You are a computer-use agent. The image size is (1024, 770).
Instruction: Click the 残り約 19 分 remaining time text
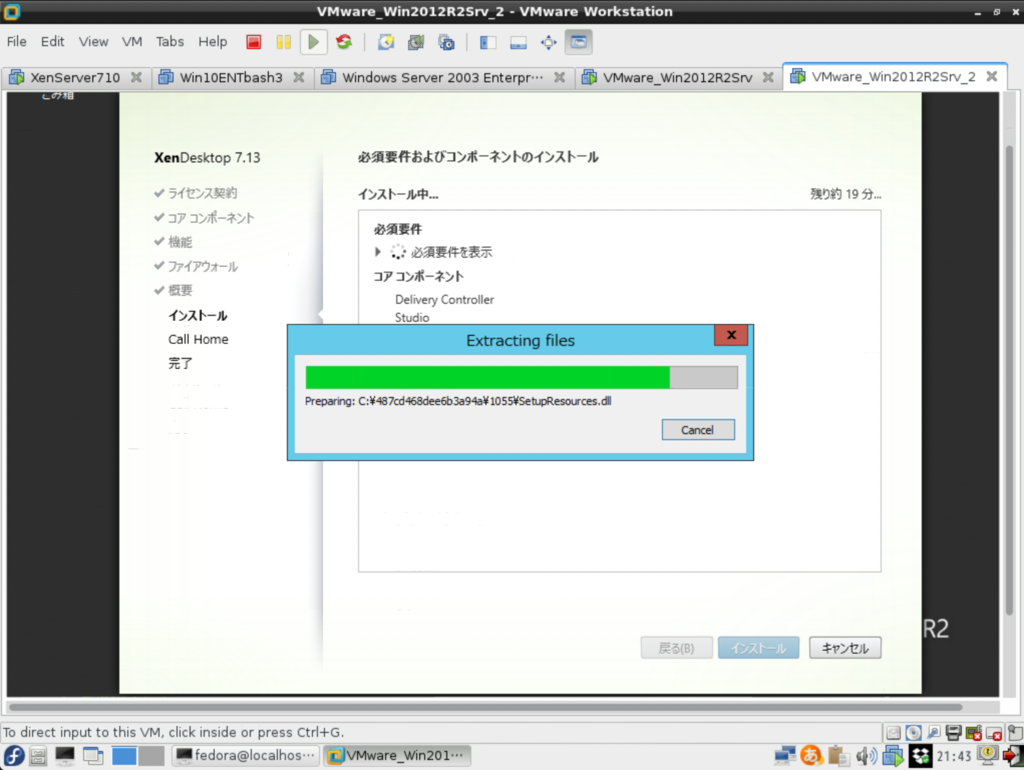[x=845, y=194]
